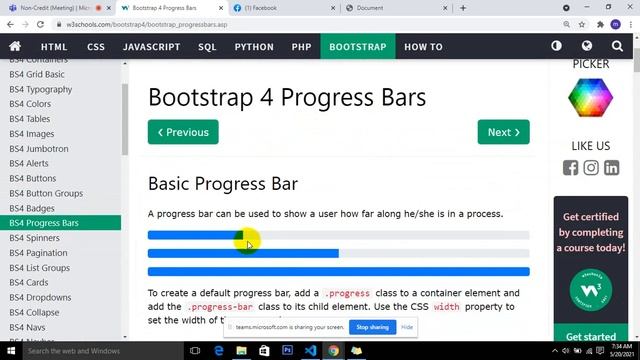640x360 pixels.
Task: Open Photoshop from taskbar
Action: click(287, 351)
